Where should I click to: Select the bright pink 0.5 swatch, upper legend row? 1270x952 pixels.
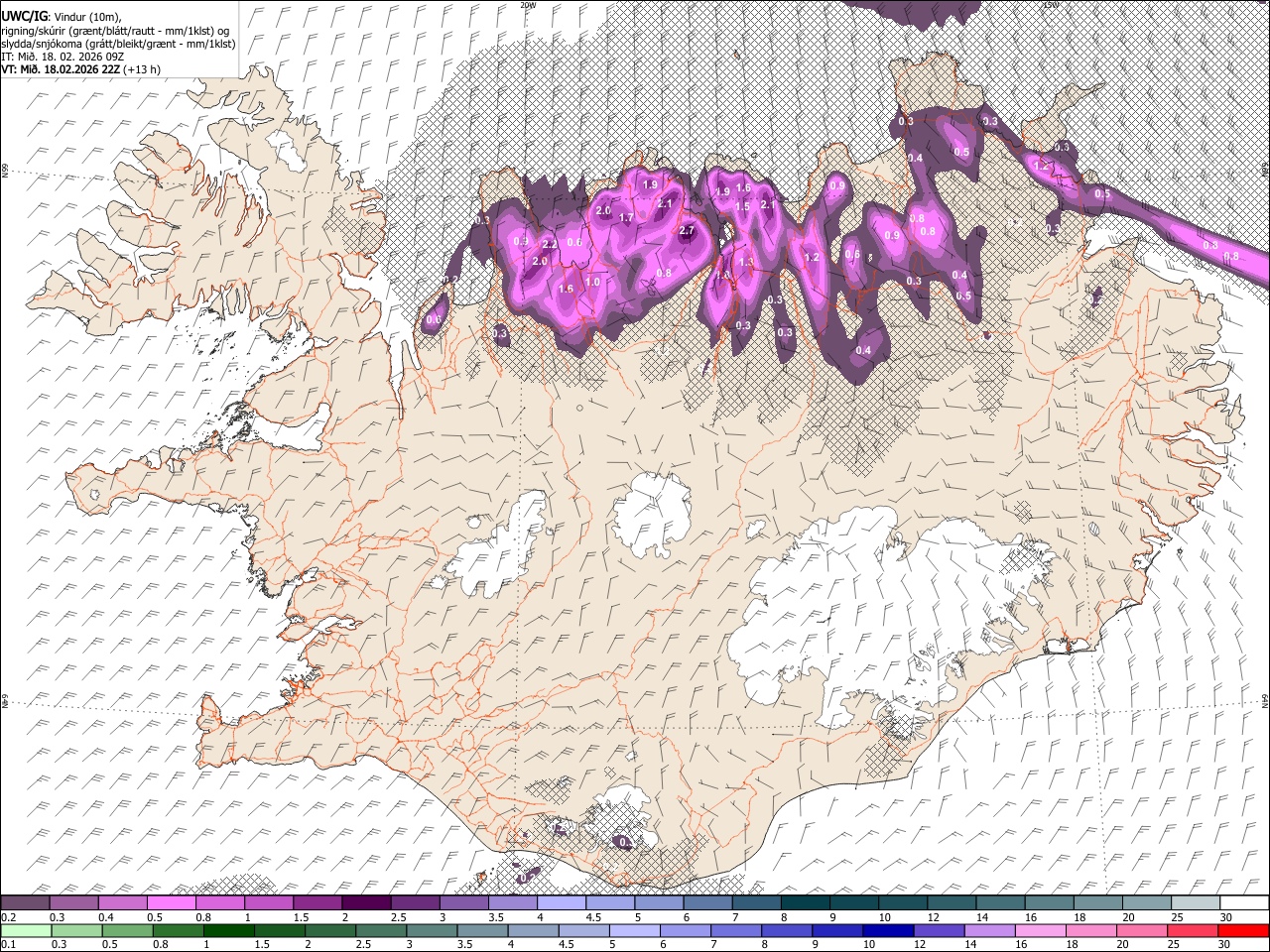[171, 902]
